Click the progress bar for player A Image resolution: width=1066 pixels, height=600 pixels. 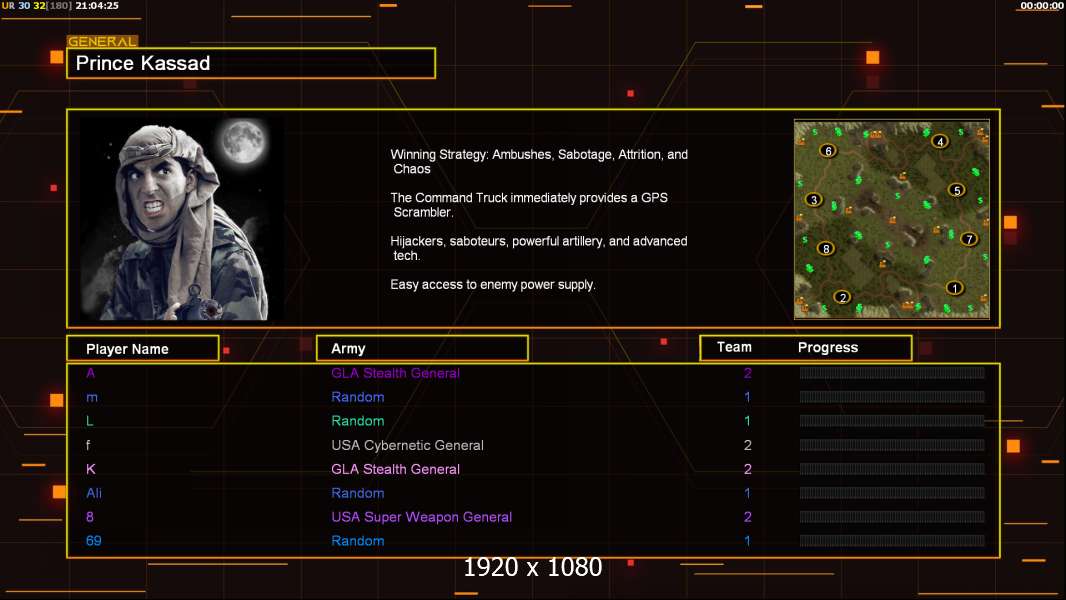click(892, 372)
